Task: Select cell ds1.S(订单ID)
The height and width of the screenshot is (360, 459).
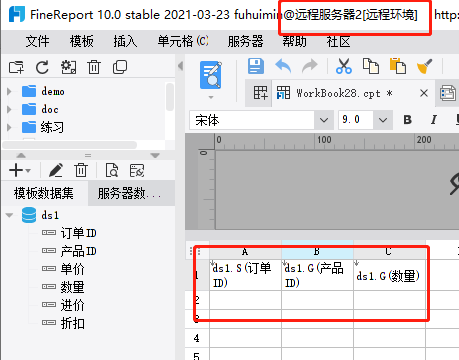Action: 245,275
